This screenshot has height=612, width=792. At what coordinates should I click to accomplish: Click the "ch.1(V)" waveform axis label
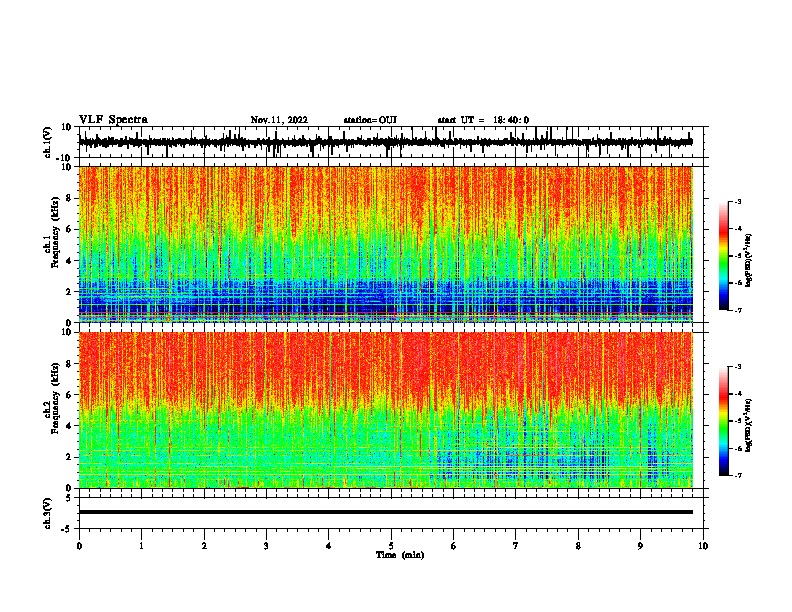[48, 142]
